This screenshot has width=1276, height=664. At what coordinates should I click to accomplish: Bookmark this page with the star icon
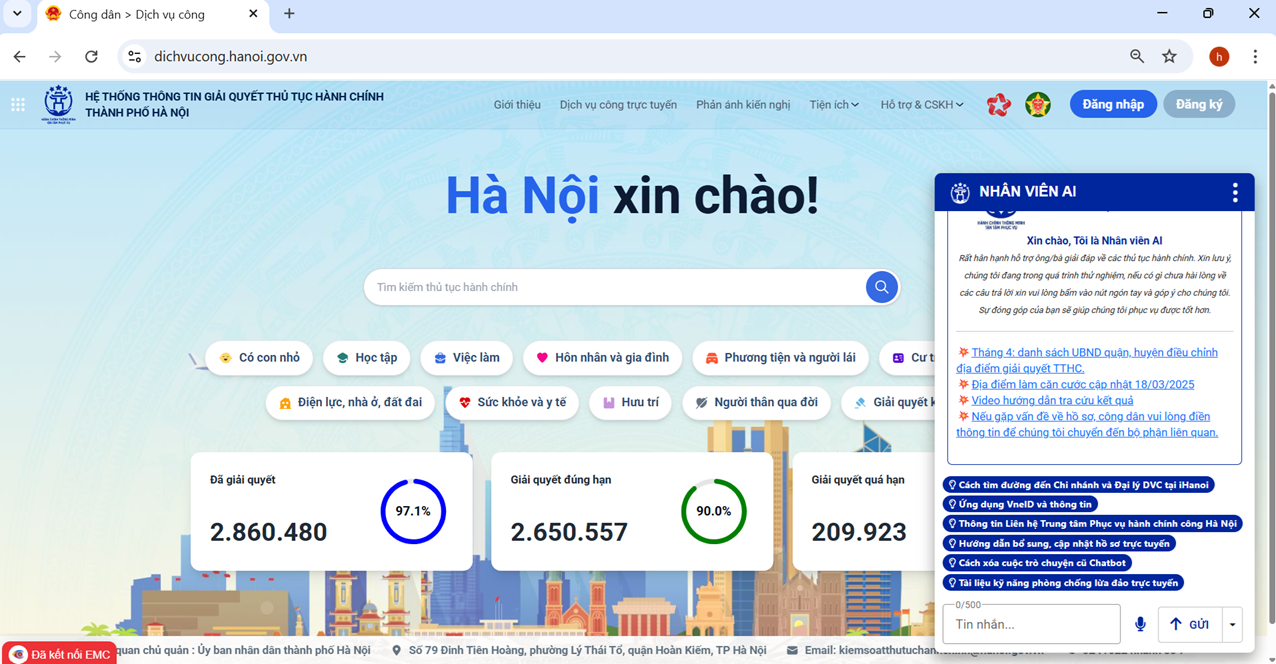click(1169, 57)
